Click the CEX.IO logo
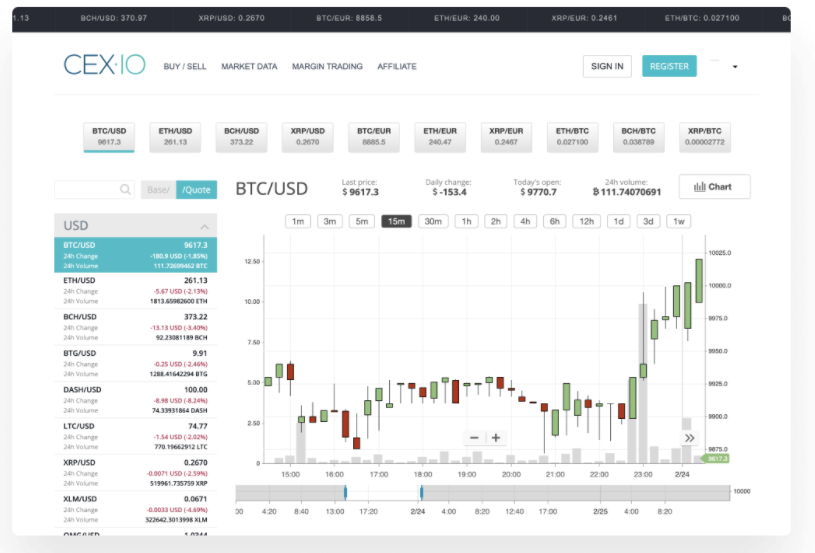 (x=104, y=66)
